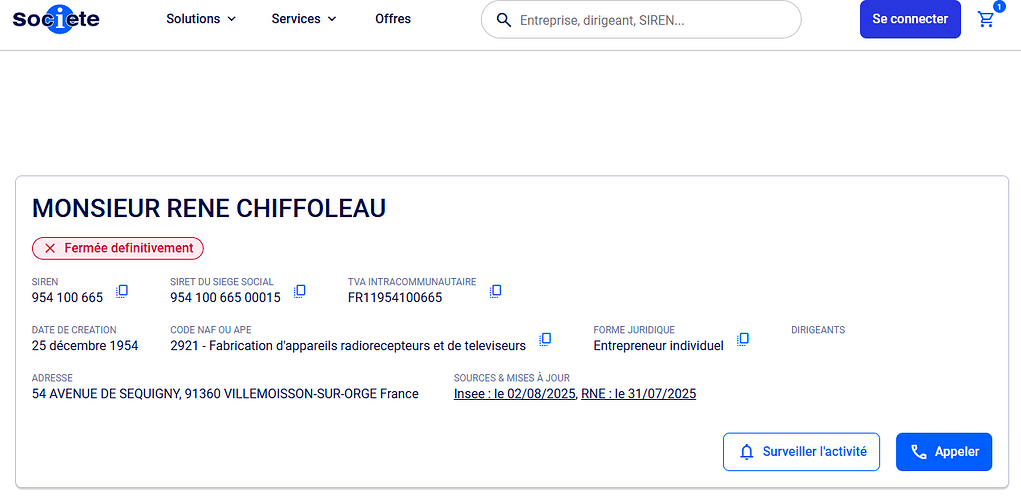
Task: Copy the TVA intracommunautaire number
Action: 496,291
